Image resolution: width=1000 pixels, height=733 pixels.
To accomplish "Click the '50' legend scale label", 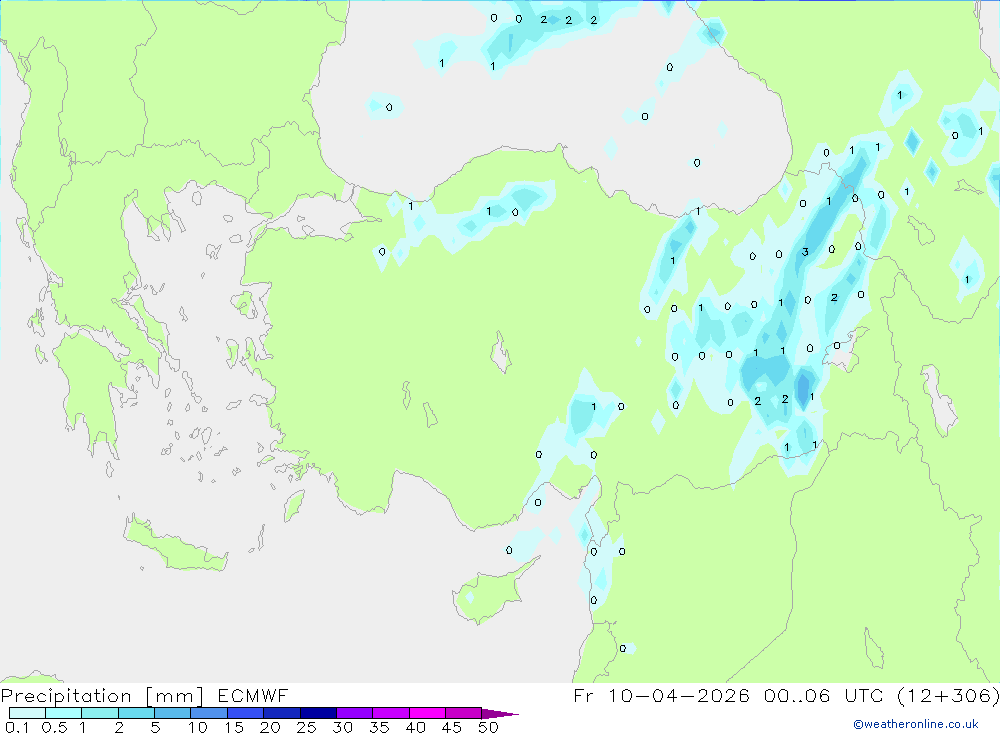I will (489, 727).
